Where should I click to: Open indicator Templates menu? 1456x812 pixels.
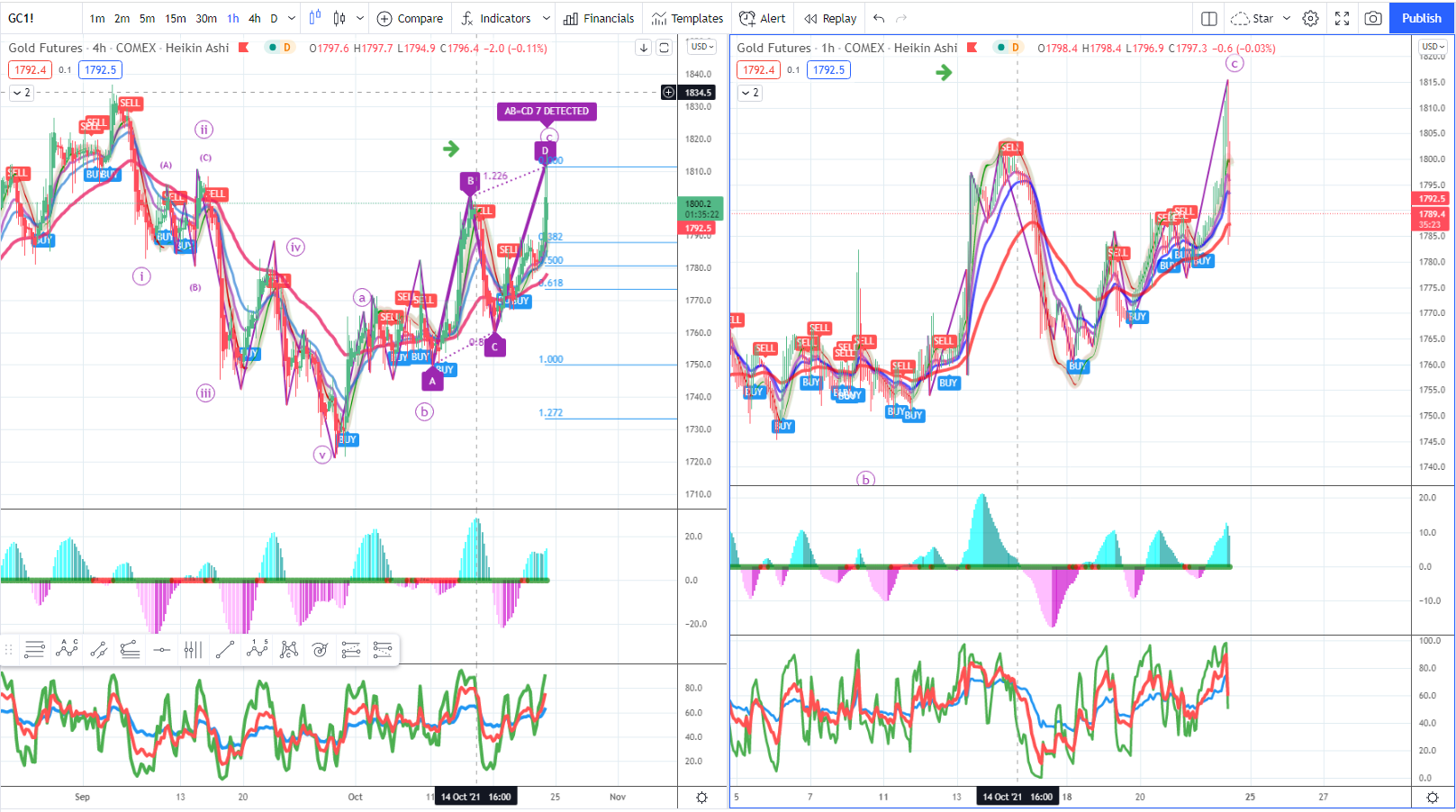click(688, 18)
